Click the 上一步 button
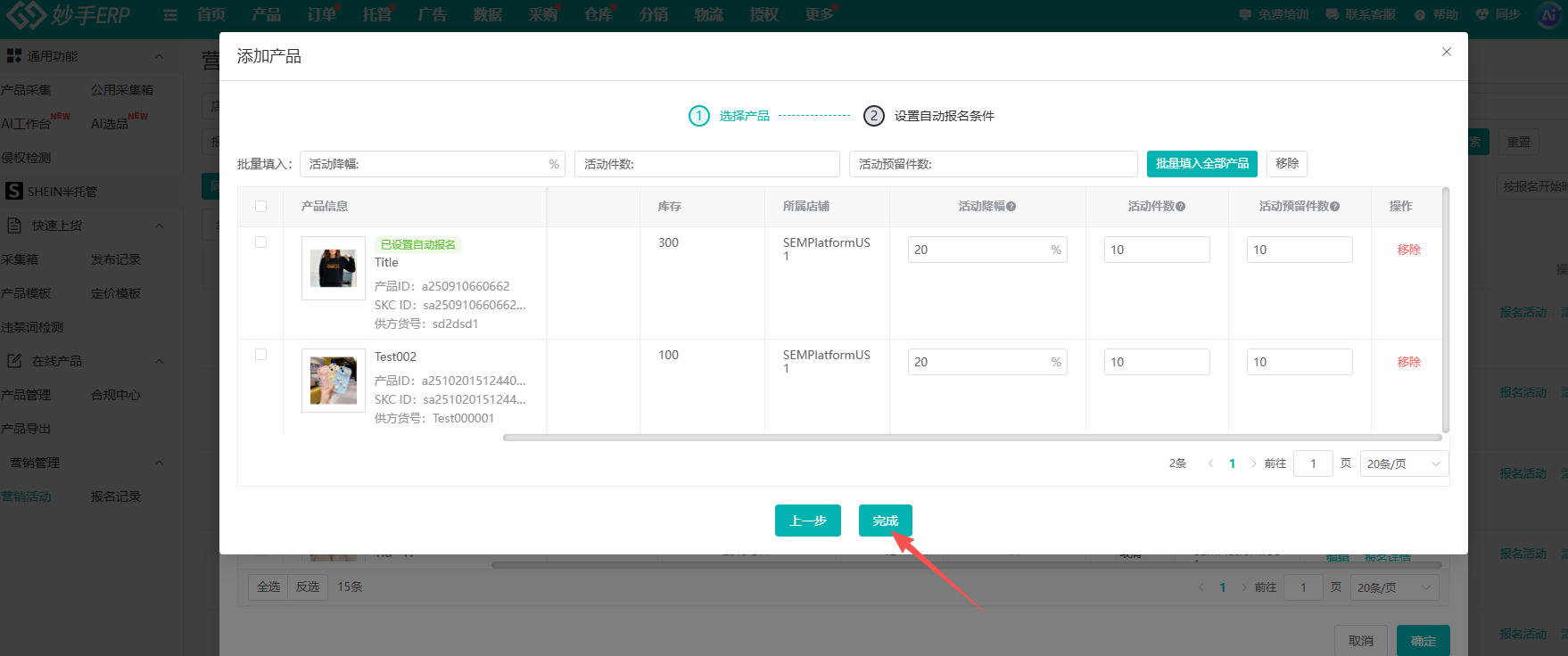Viewport: 1568px width, 656px height. click(x=807, y=521)
